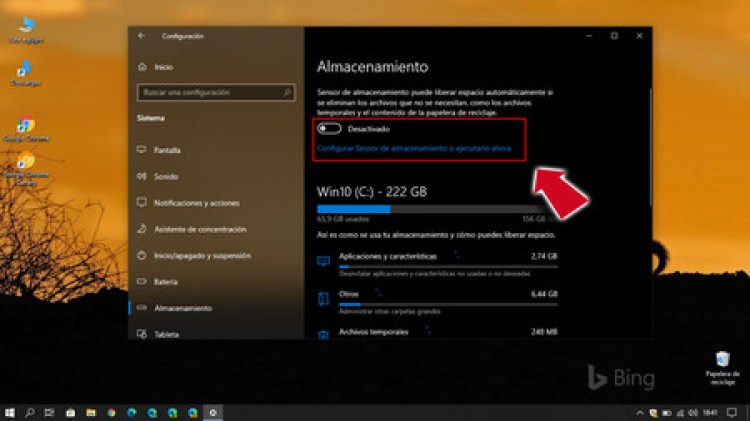Viewport: 750px width, 421px height.
Task: Click Configurar Sensor de almacenamiento link
Action: [413, 148]
